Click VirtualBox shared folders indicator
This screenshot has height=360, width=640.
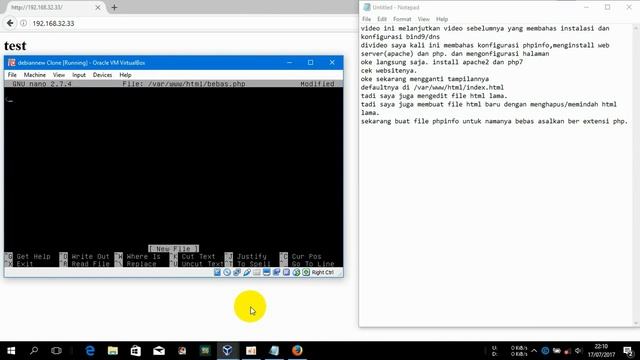click(257, 272)
